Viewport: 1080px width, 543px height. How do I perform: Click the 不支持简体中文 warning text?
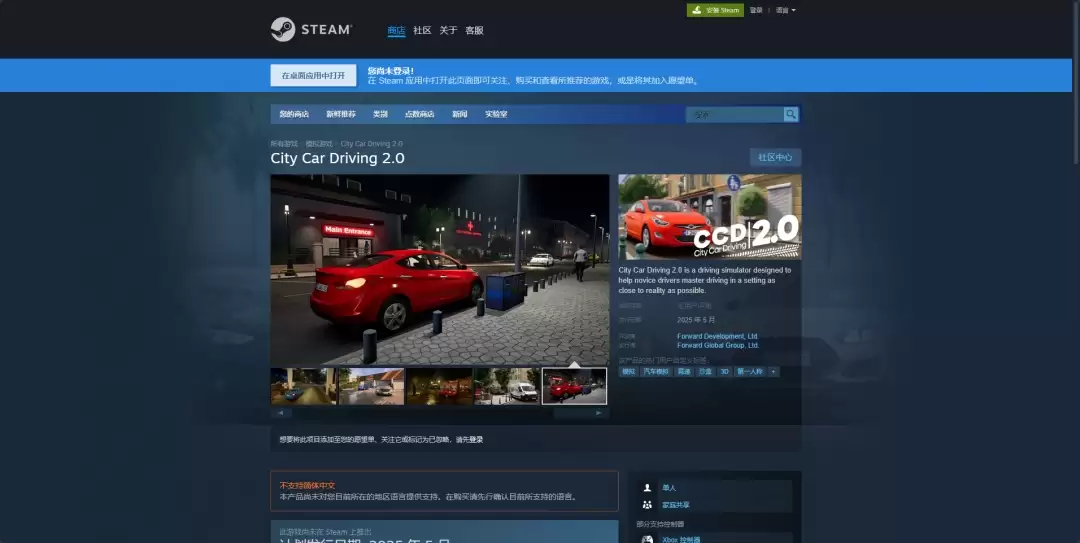point(309,485)
